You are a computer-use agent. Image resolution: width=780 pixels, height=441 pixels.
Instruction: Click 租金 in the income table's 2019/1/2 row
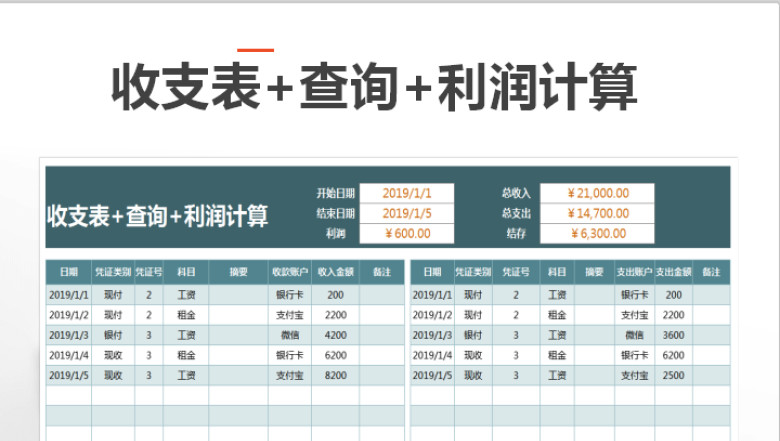186,315
